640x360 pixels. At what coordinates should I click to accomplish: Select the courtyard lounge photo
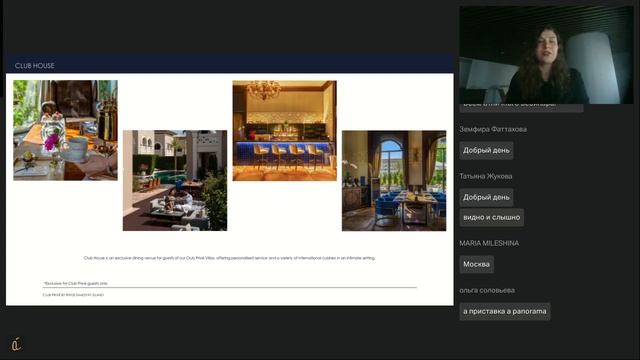tap(175, 180)
